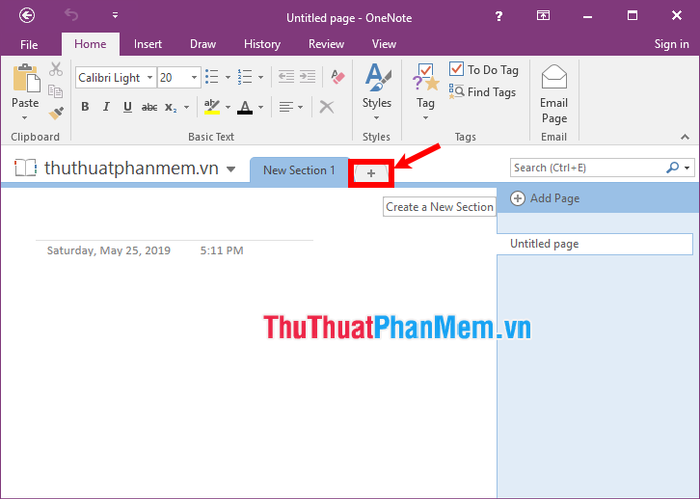Apply the black font color
700x499 pixels.
point(245,107)
